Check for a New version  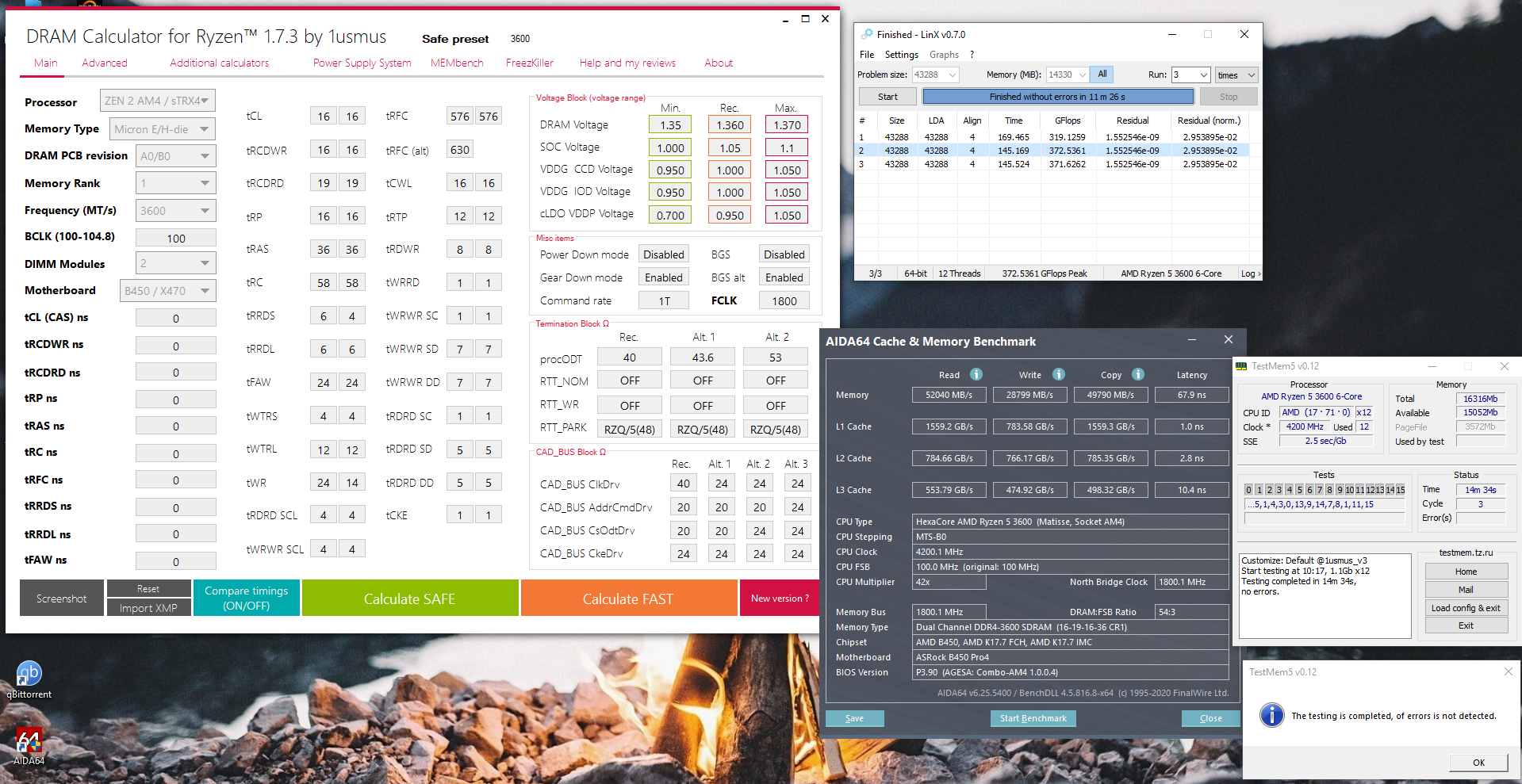(780, 599)
